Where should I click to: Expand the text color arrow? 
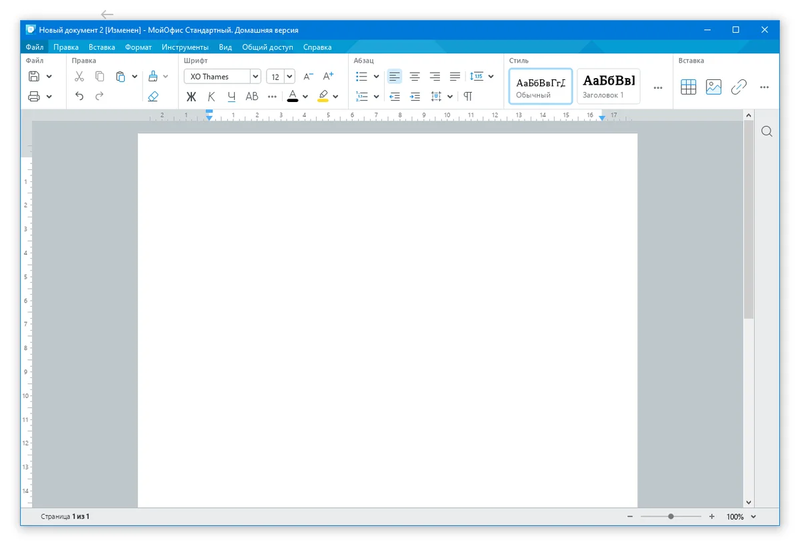(x=305, y=96)
